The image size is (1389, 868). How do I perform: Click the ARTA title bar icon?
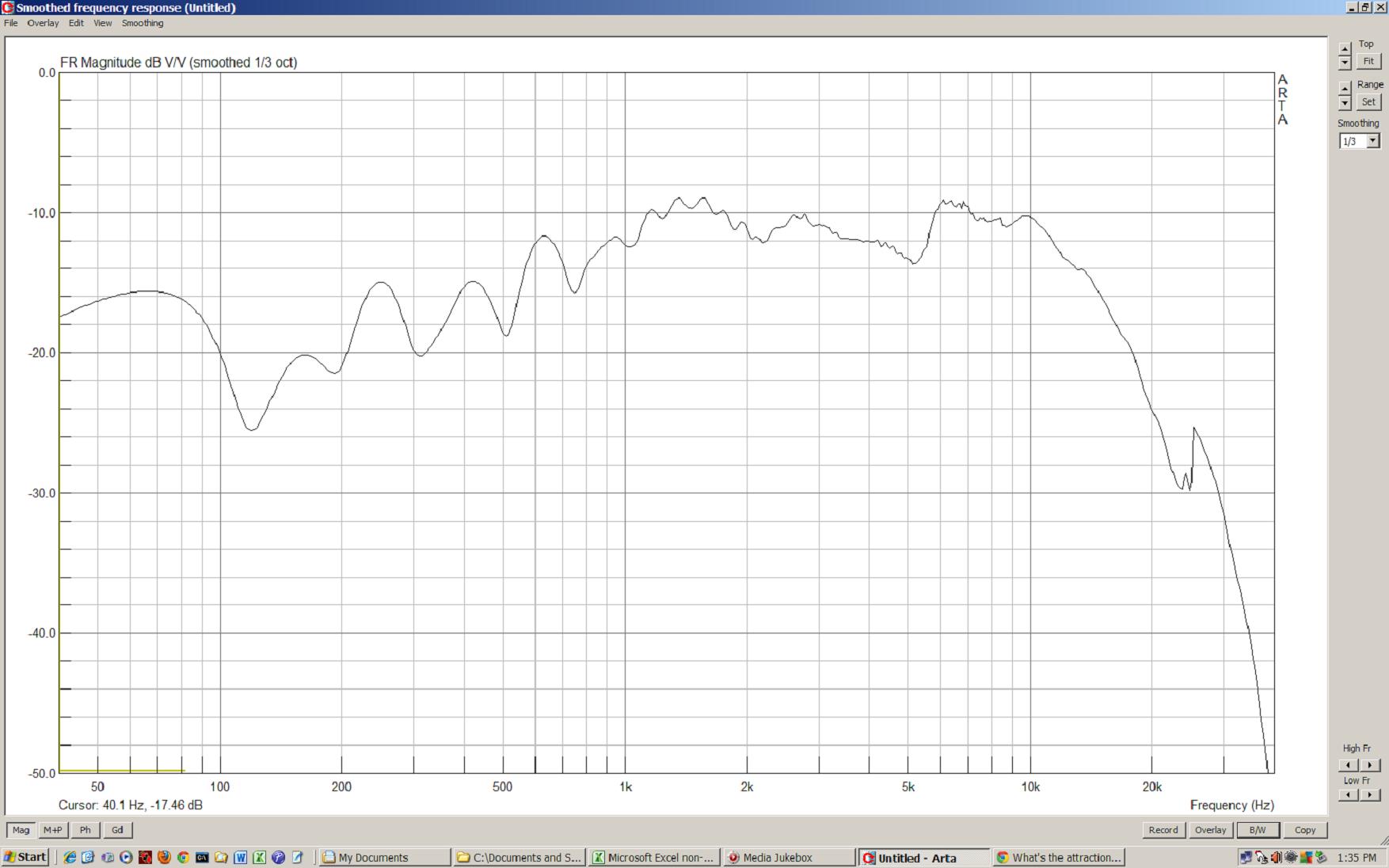[x=8, y=7]
